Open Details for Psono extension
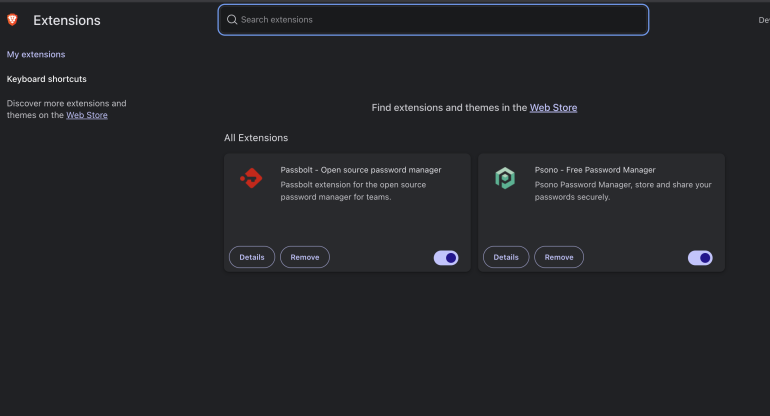 [506, 257]
